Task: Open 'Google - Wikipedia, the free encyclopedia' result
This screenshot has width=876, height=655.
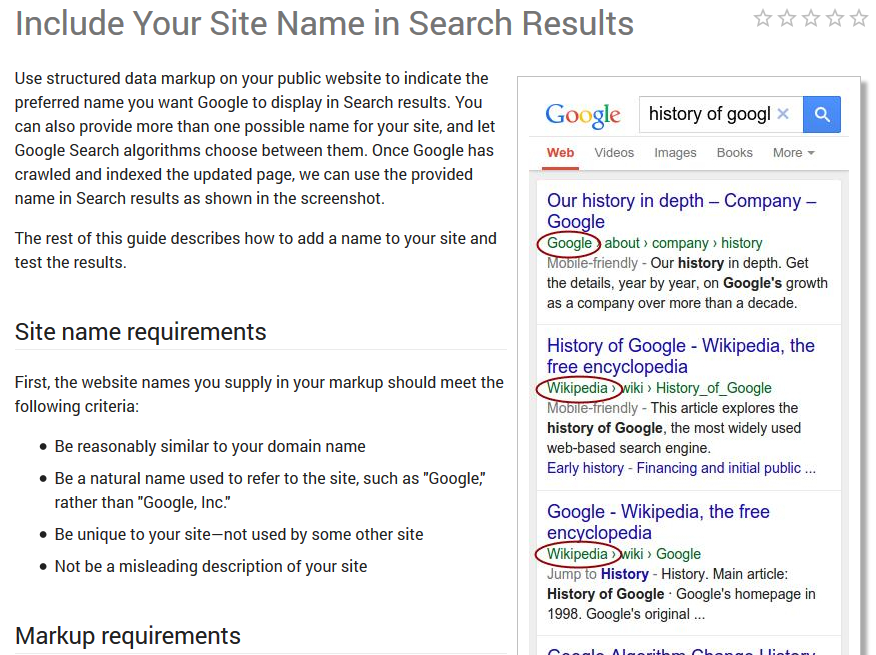Action: point(658,522)
